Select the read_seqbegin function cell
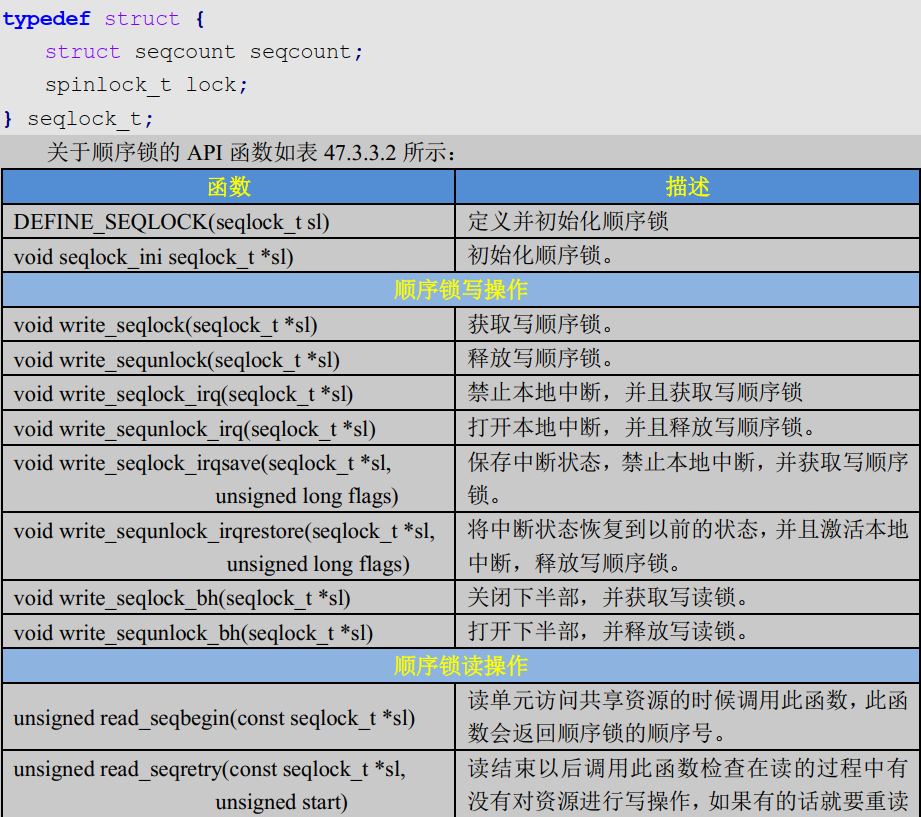The width and height of the screenshot is (921, 817). [214, 718]
